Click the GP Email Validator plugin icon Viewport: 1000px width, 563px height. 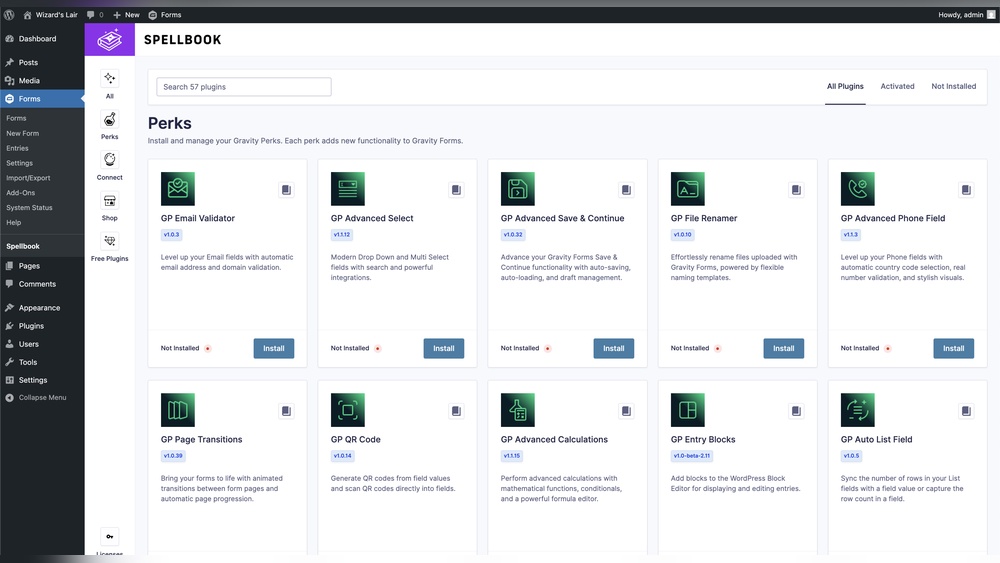(177, 189)
